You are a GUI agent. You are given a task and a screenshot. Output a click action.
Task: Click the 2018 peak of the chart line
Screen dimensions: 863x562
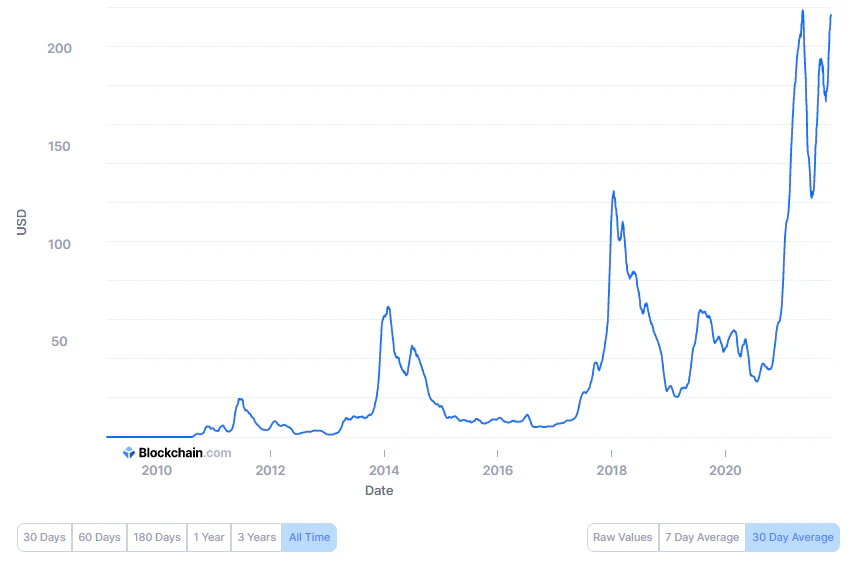[x=613, y=192]
